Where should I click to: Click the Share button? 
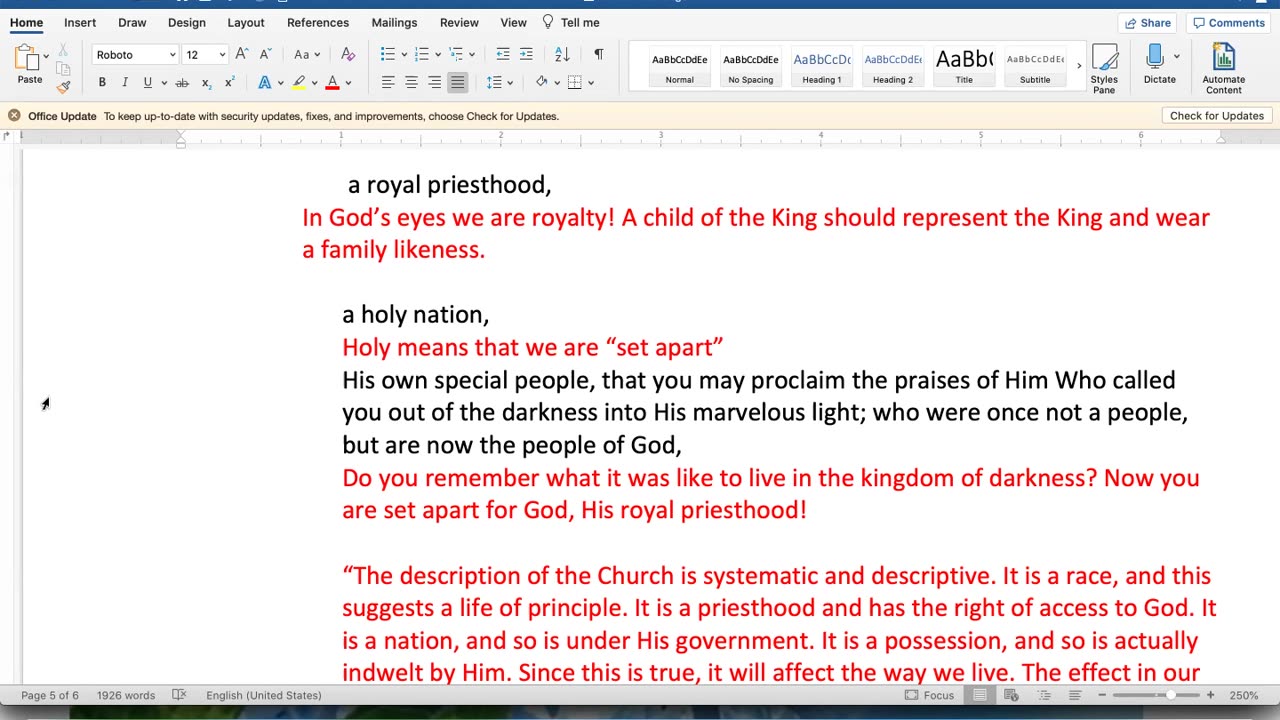[x=1148, y=23]
